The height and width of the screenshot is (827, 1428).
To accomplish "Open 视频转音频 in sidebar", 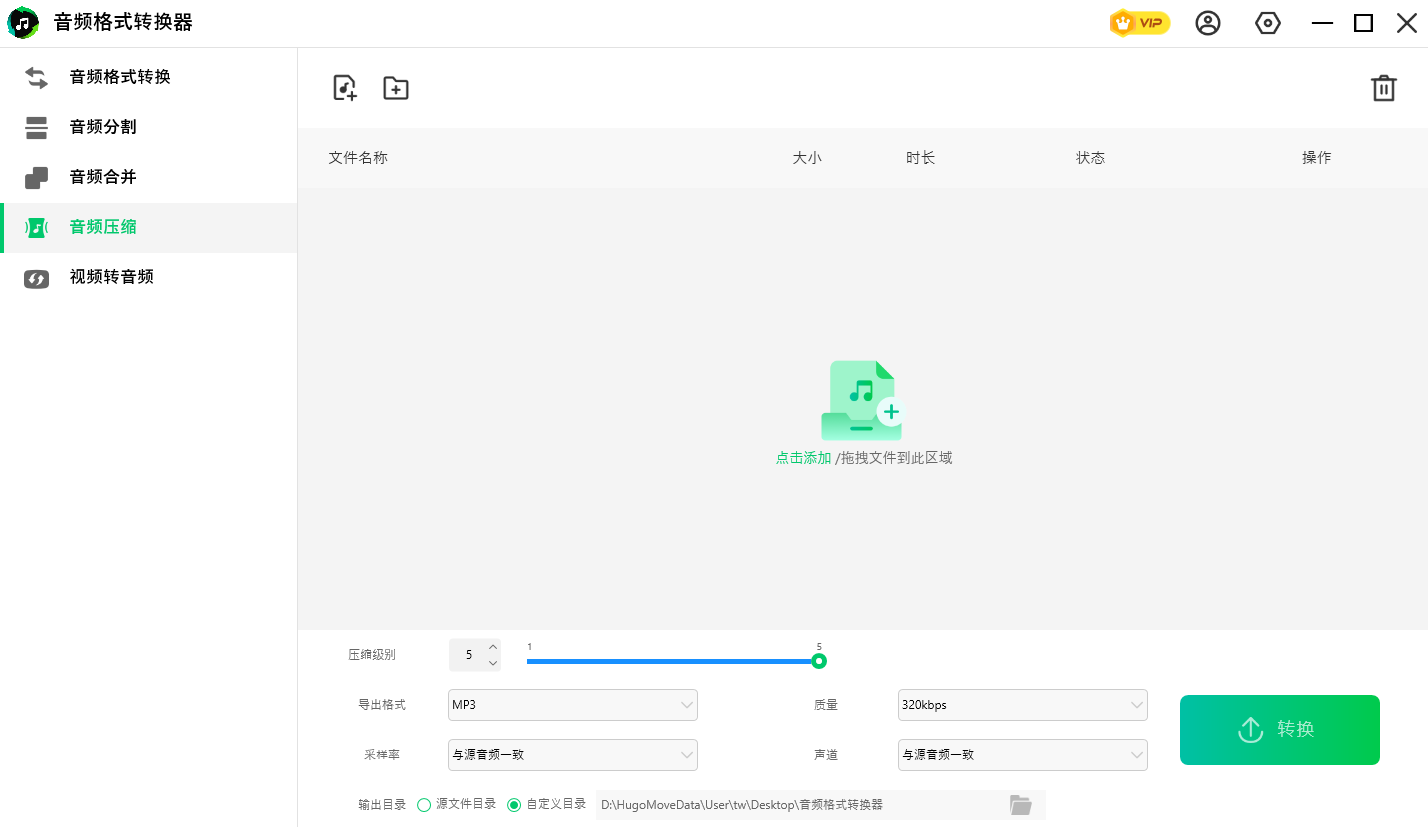I will [x=148, y=277].
